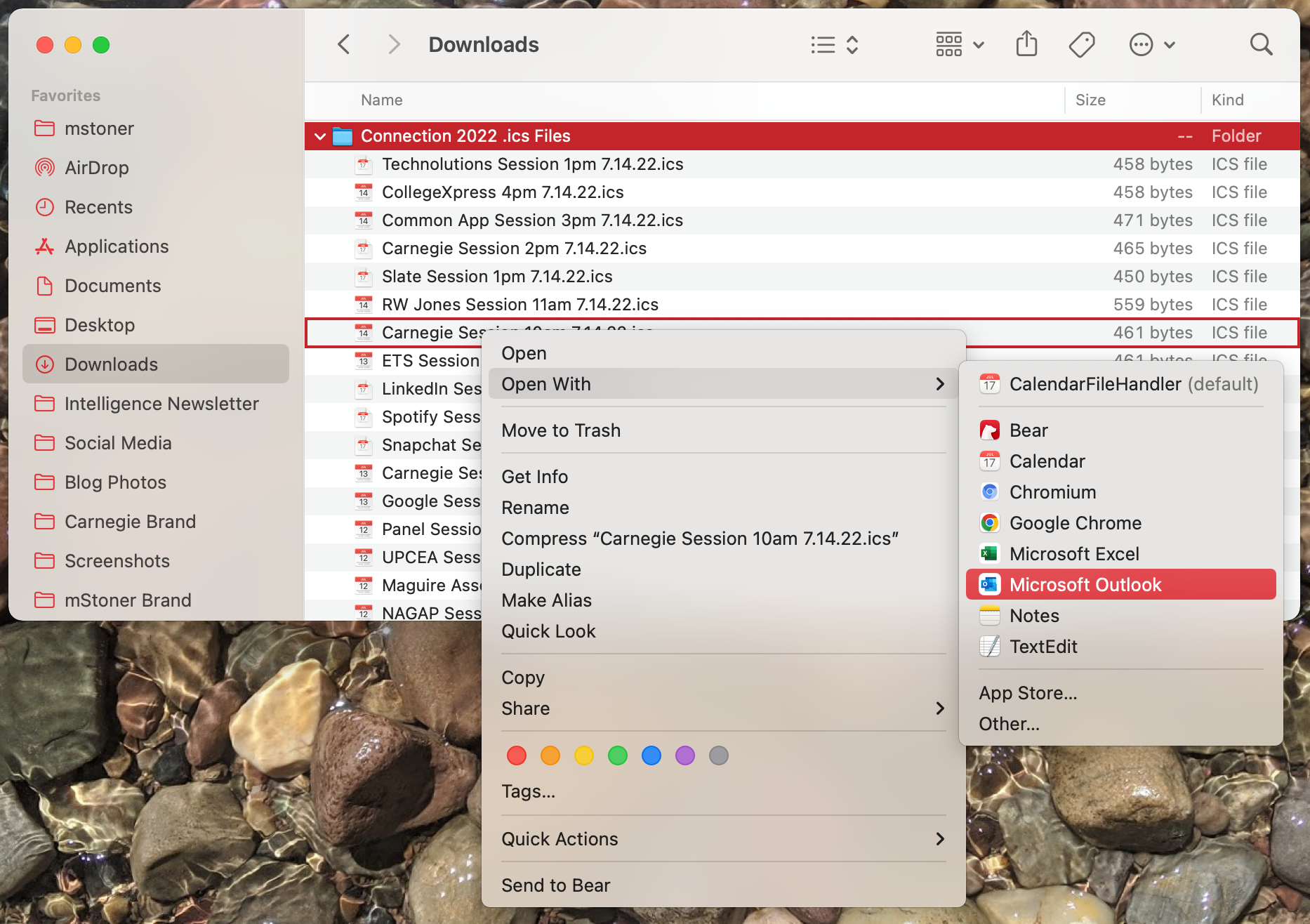Expand the Open With submenu
This screenshot has height=924, width=1310.
coord(723,384)
